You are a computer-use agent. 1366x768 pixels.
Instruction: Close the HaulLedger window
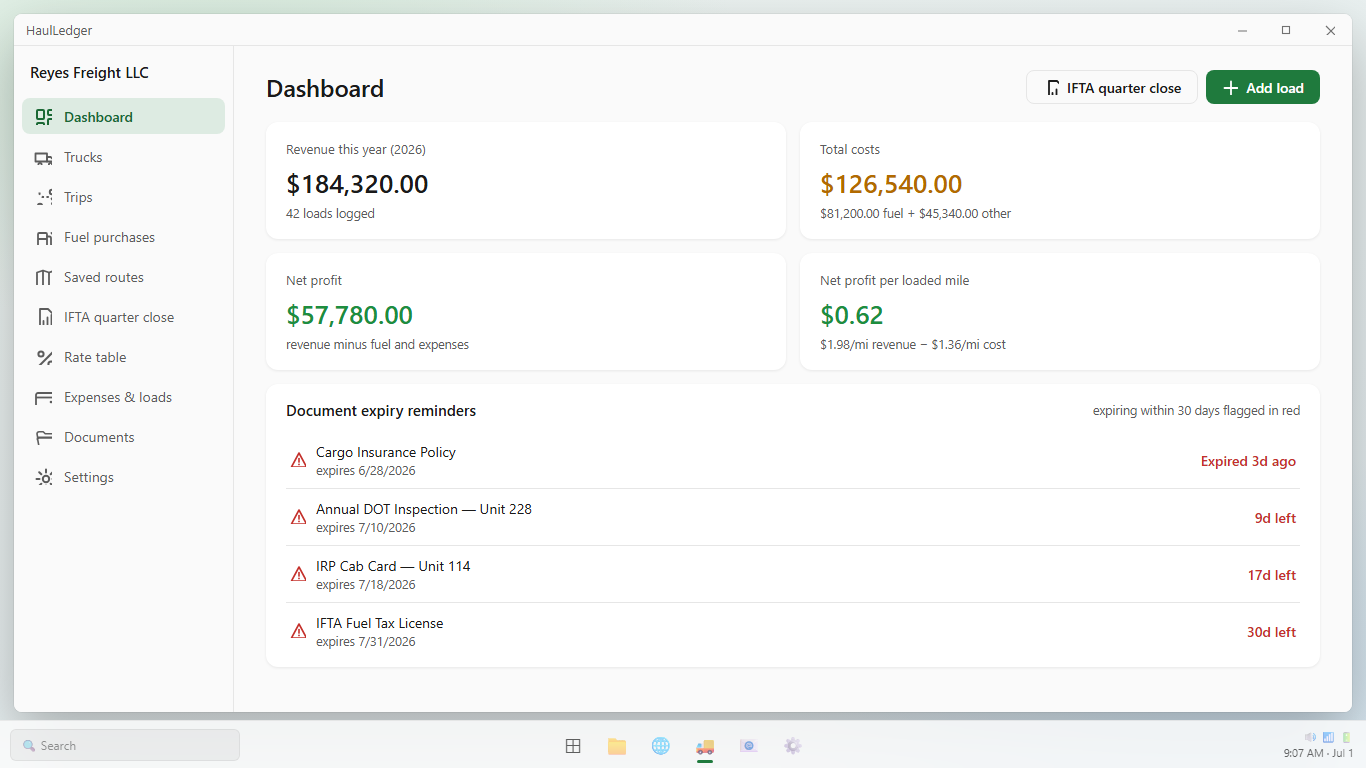tap(1330, 30)
